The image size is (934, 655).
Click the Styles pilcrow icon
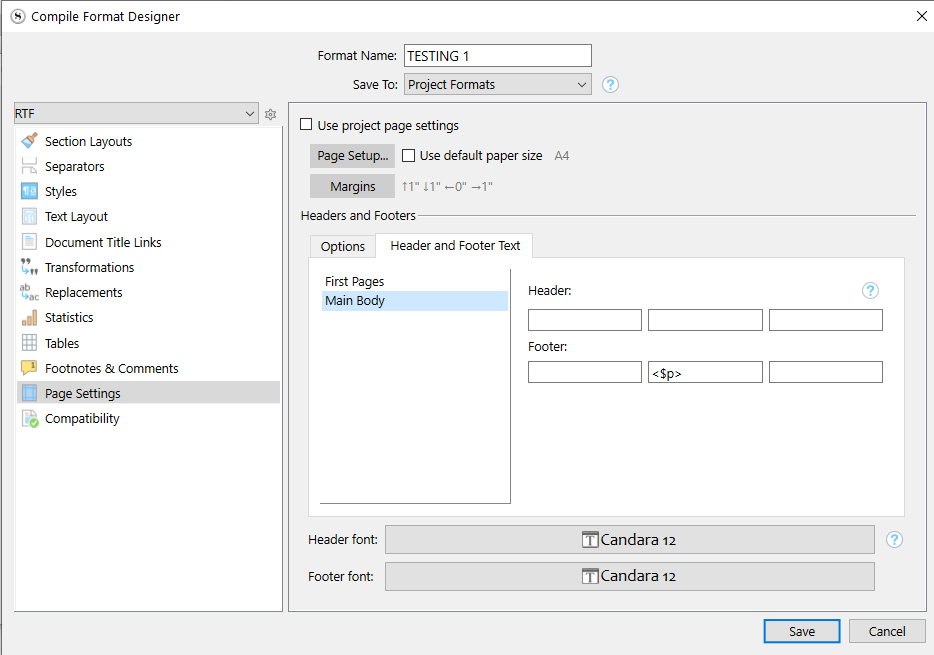point(29,191)
